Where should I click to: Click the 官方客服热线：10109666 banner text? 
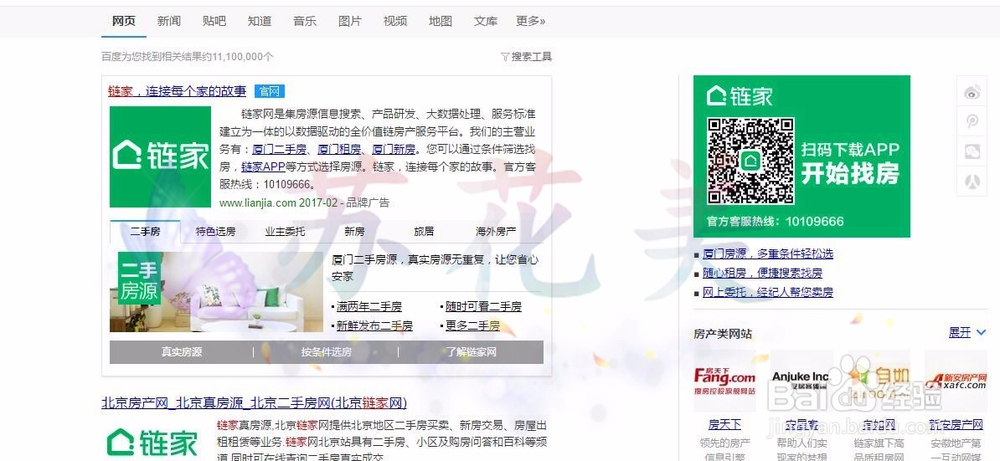click(775, 221)
